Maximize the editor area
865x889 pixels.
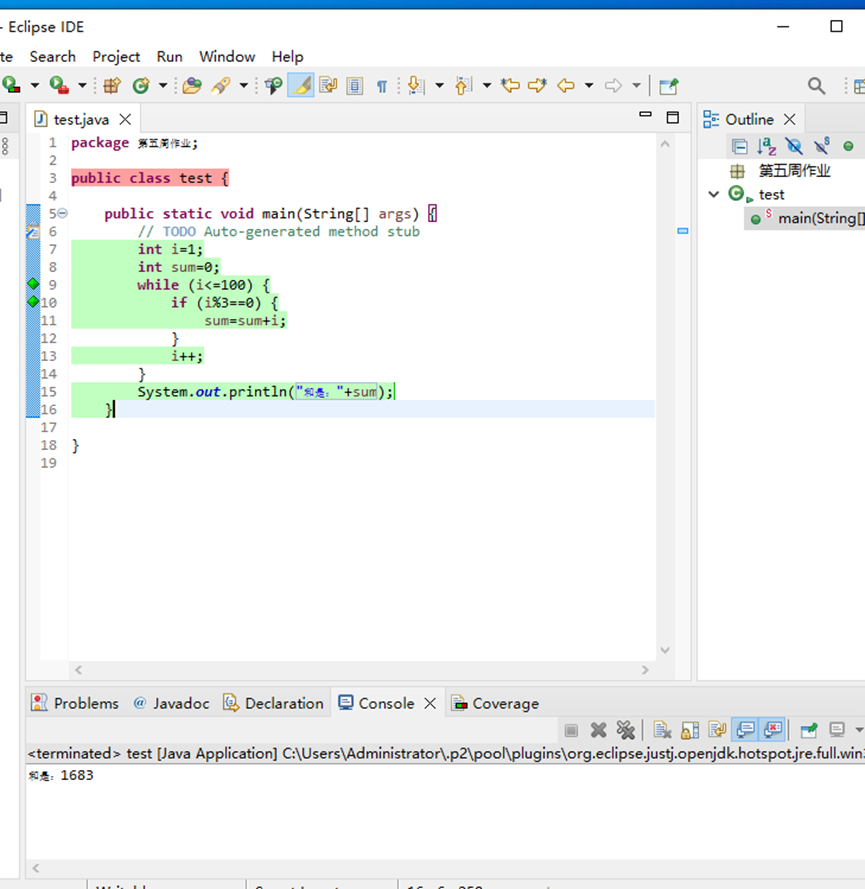(x=672, y=118)
